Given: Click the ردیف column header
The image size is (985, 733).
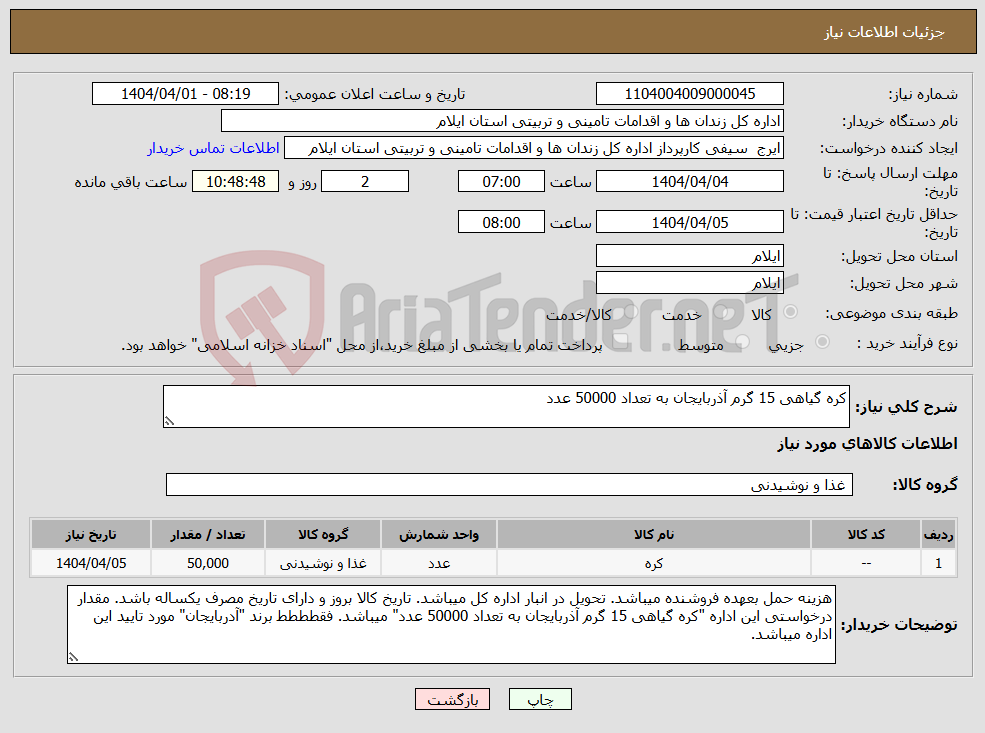Looking at the screenshot, I should coord(938,535).
